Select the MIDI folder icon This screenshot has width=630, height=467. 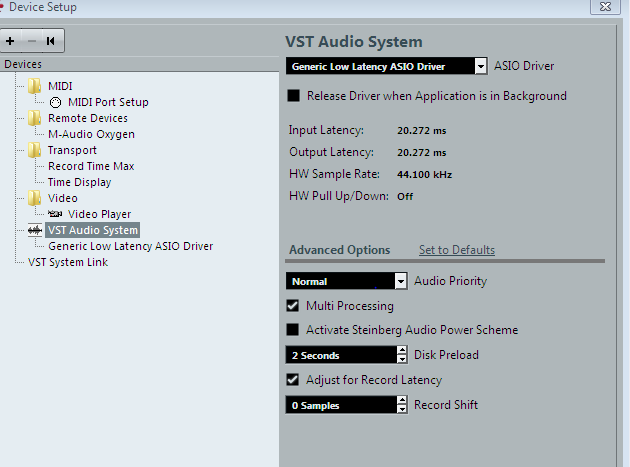click(x=35, y=86)
